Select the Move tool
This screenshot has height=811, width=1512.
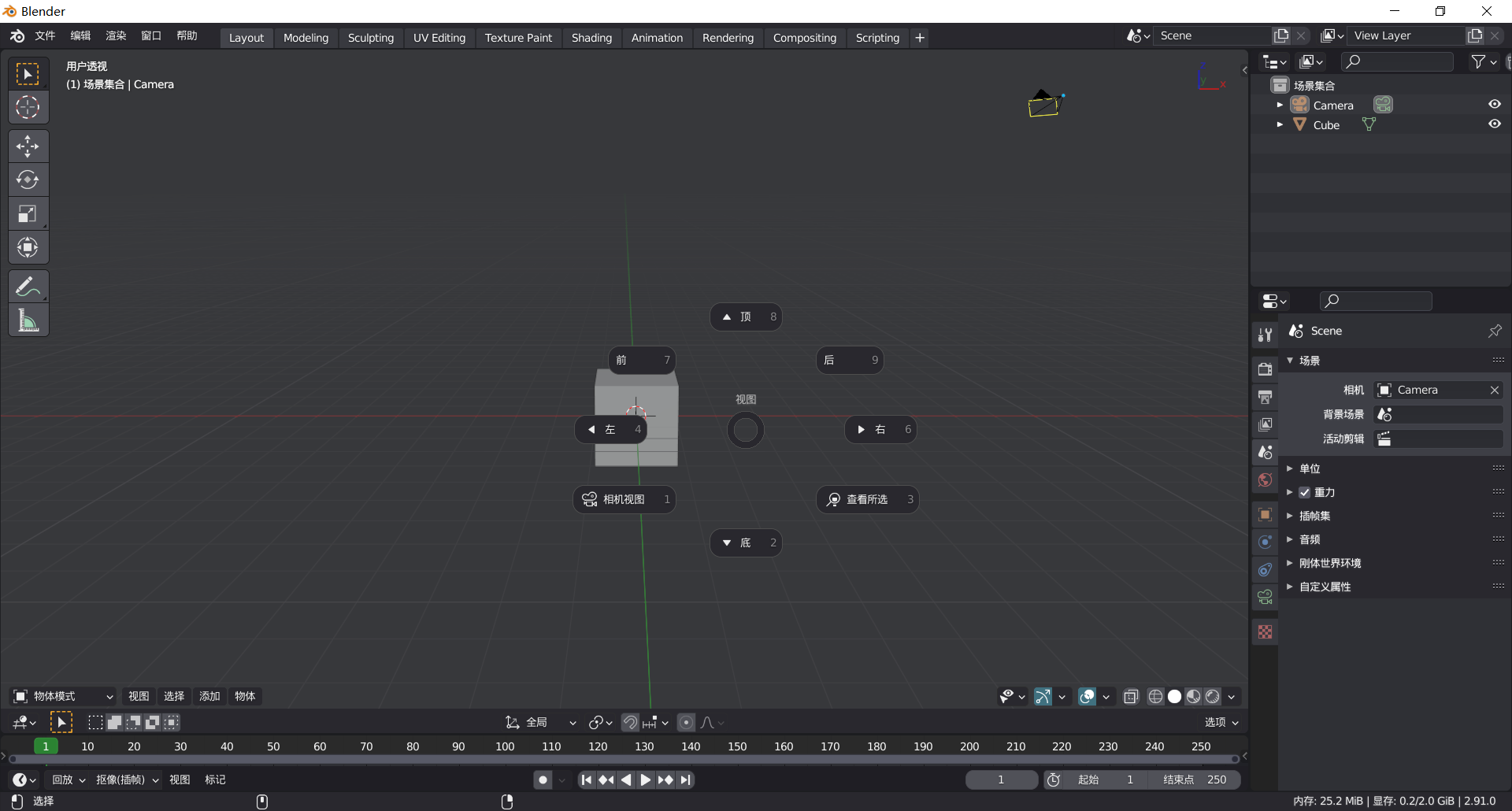(x=28, y=146)
